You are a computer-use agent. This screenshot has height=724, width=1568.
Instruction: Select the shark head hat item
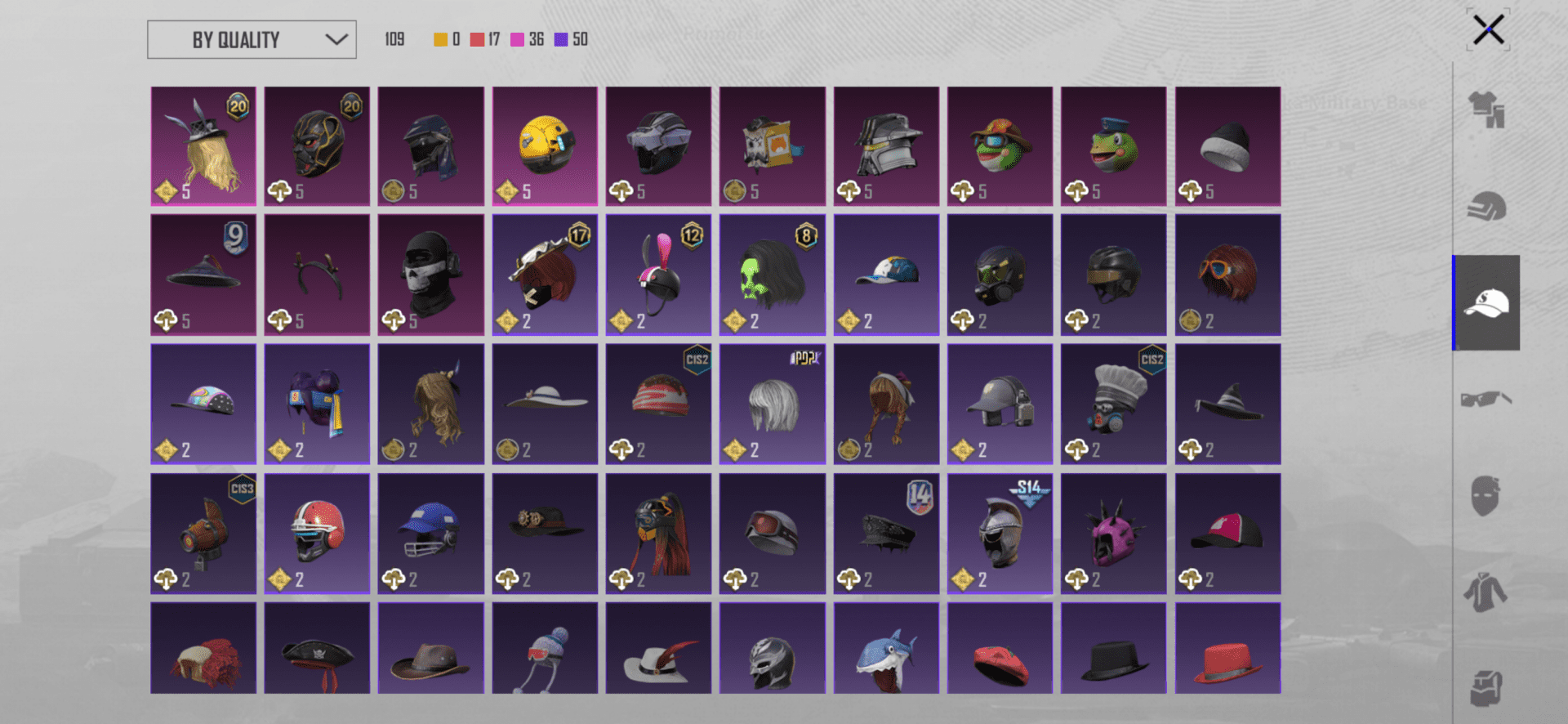[x=886, y=649]
